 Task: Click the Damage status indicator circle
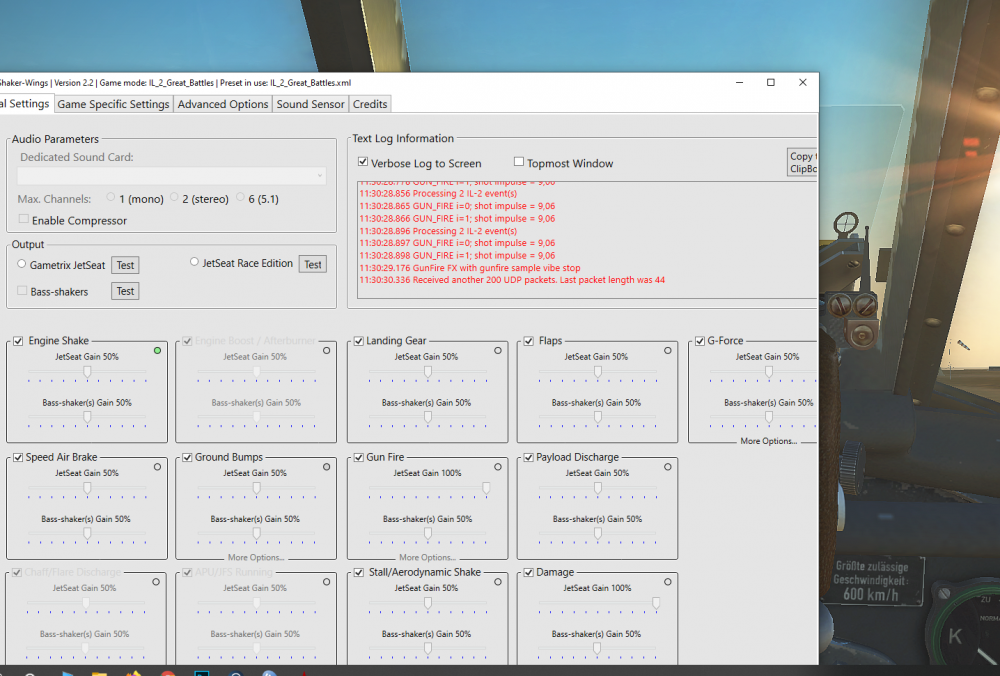[x=667, y=582]
